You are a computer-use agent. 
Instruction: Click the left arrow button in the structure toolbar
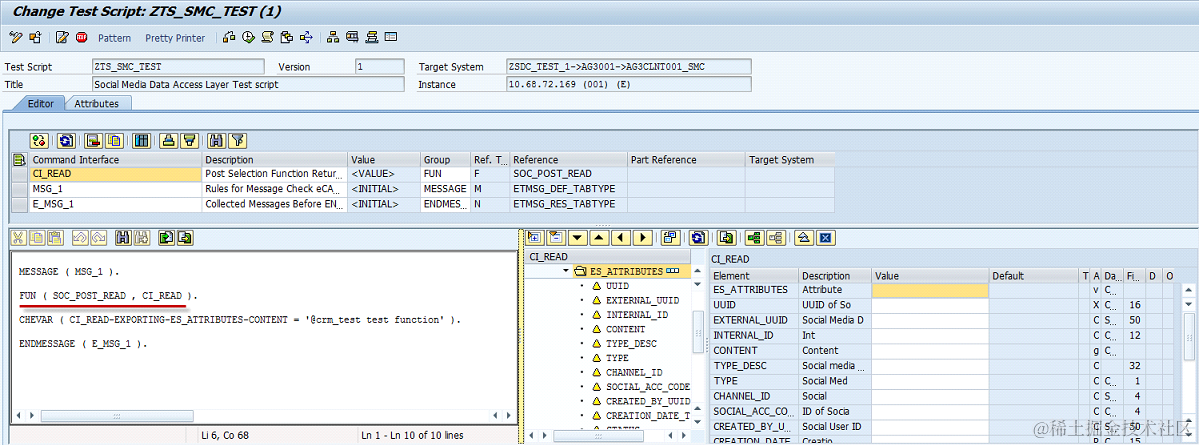[x=621, y=238]
